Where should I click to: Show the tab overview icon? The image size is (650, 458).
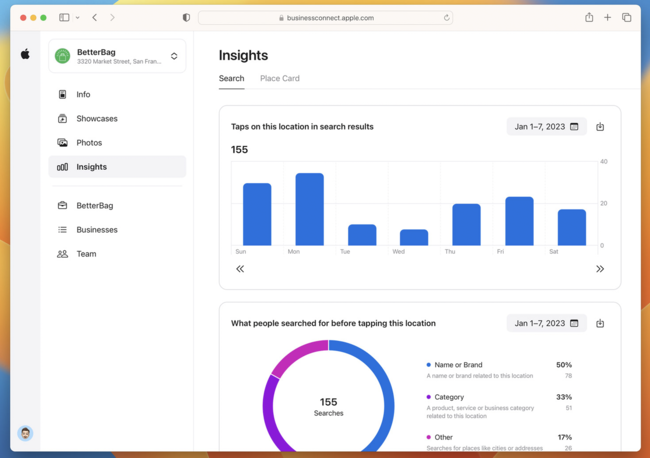(626, 17)
